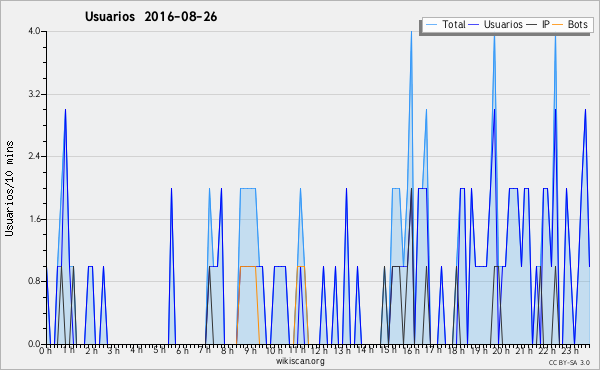Click the '21 h' x-axis label

click(524, 351)
